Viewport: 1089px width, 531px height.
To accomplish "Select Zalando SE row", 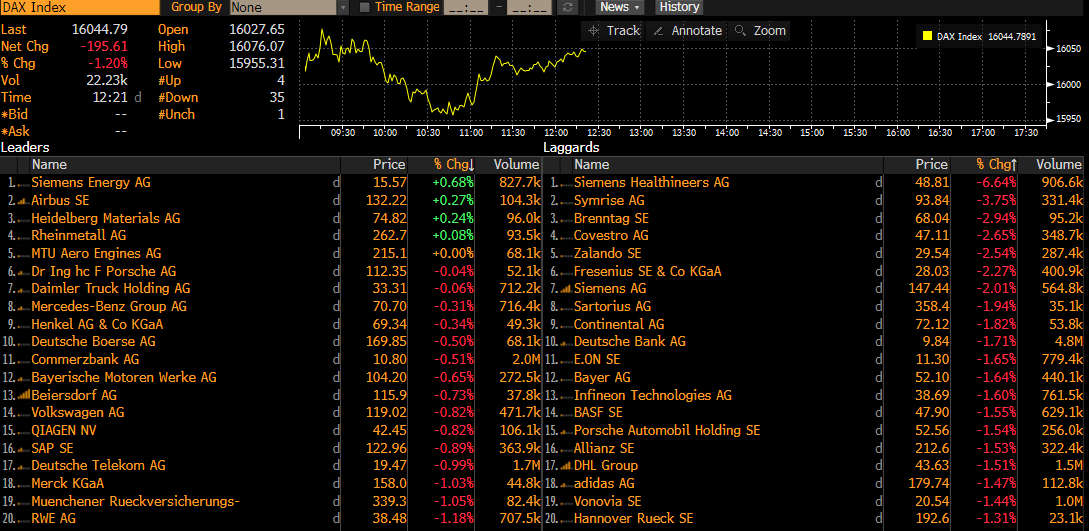I will (x=814, y=253).
